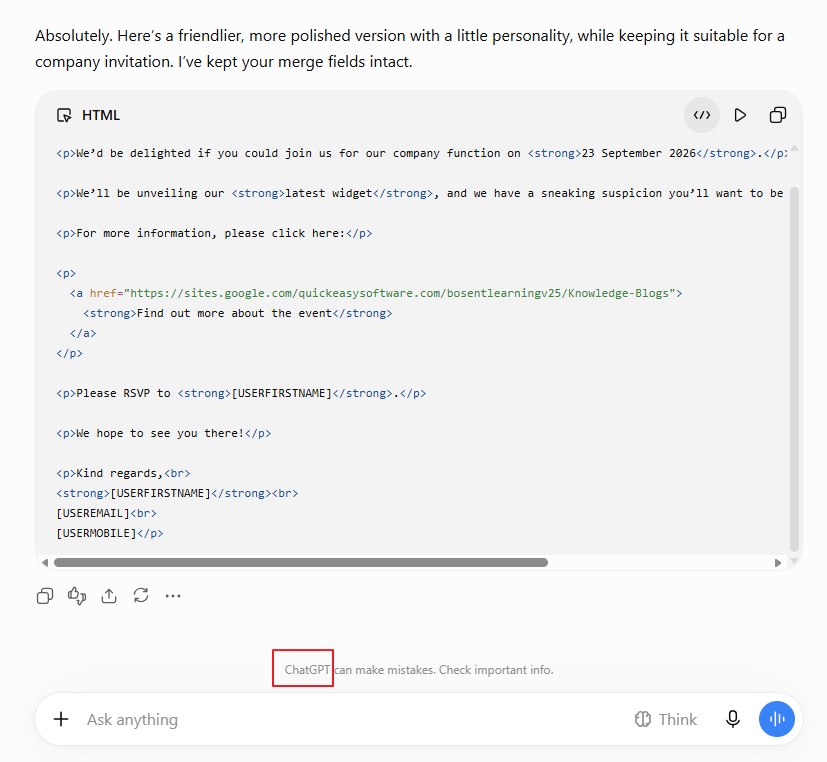The width and height of the screenshot is (827, 762).
Task: Click the Kind regards, line in the code
Action: coord(123,473)
